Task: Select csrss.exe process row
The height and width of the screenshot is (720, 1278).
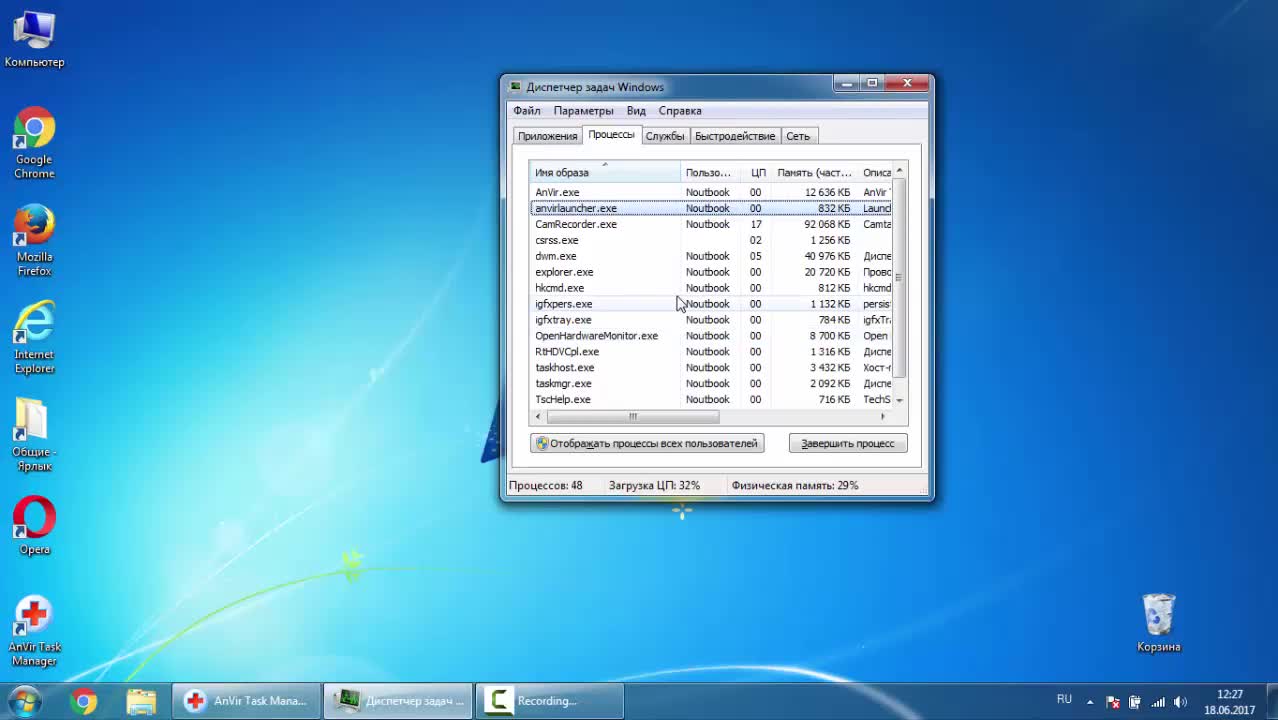Action: (x=711, y=240)
